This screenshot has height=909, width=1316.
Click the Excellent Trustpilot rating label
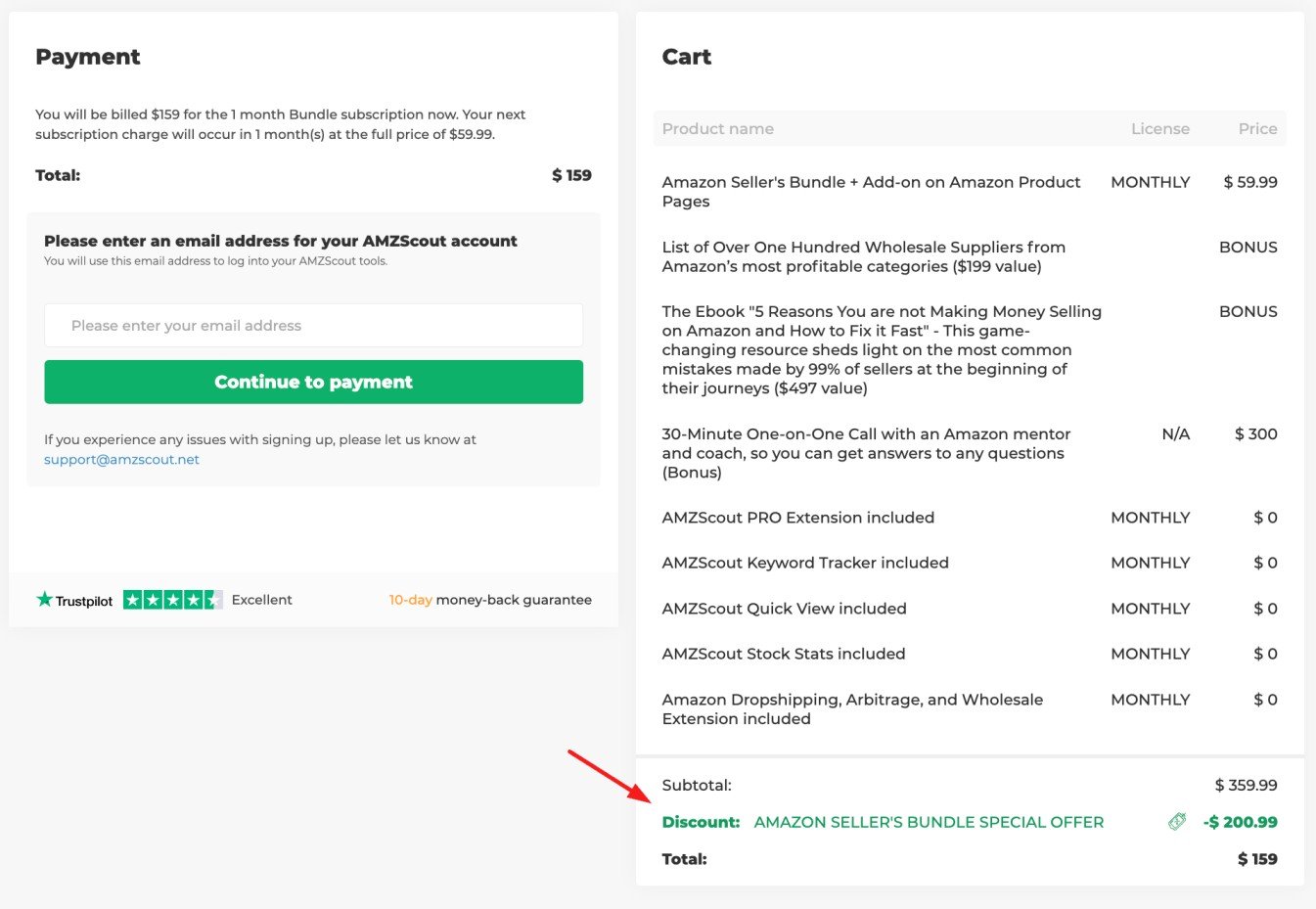[x=262, y=600]
